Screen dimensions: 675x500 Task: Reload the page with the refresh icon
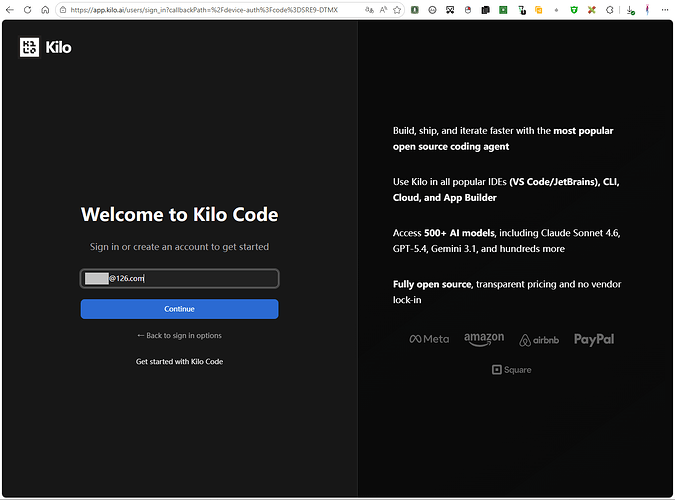(x=28, y=9)
